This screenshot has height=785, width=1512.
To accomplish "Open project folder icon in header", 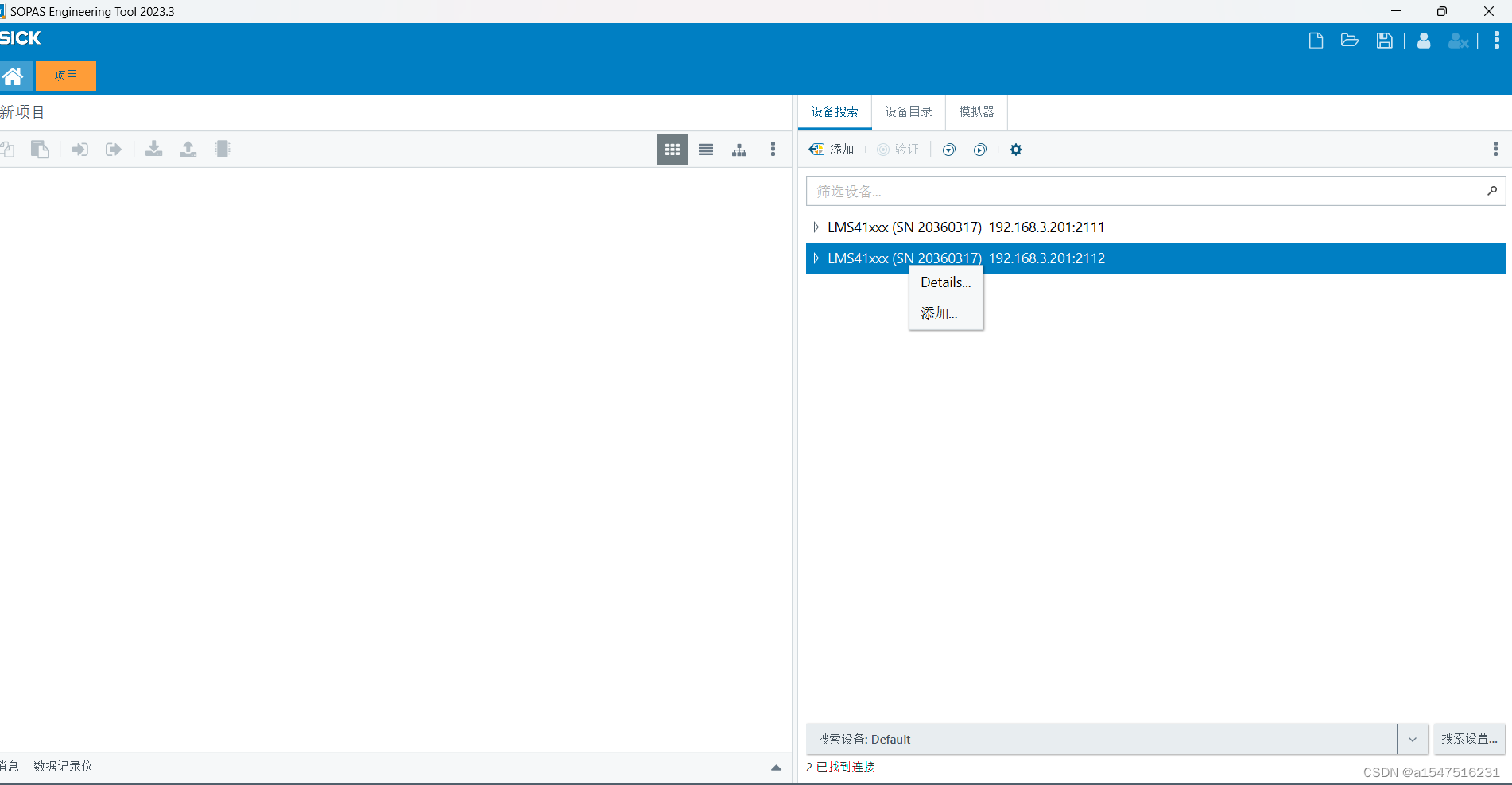I will 1350,41.
